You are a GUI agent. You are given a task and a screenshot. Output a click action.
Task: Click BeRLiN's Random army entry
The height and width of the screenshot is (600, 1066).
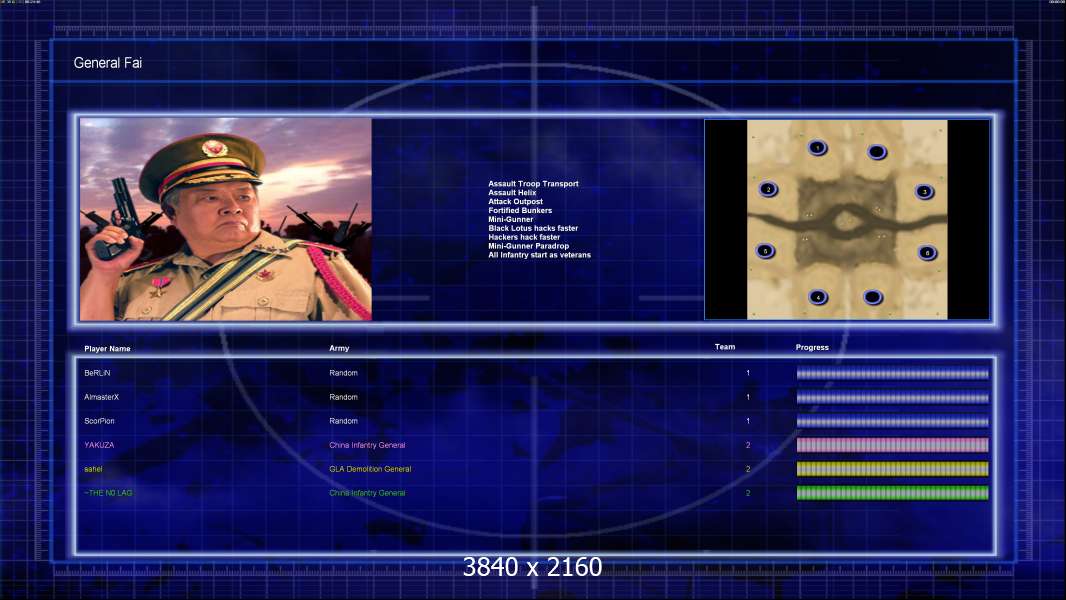pos(343,373)
